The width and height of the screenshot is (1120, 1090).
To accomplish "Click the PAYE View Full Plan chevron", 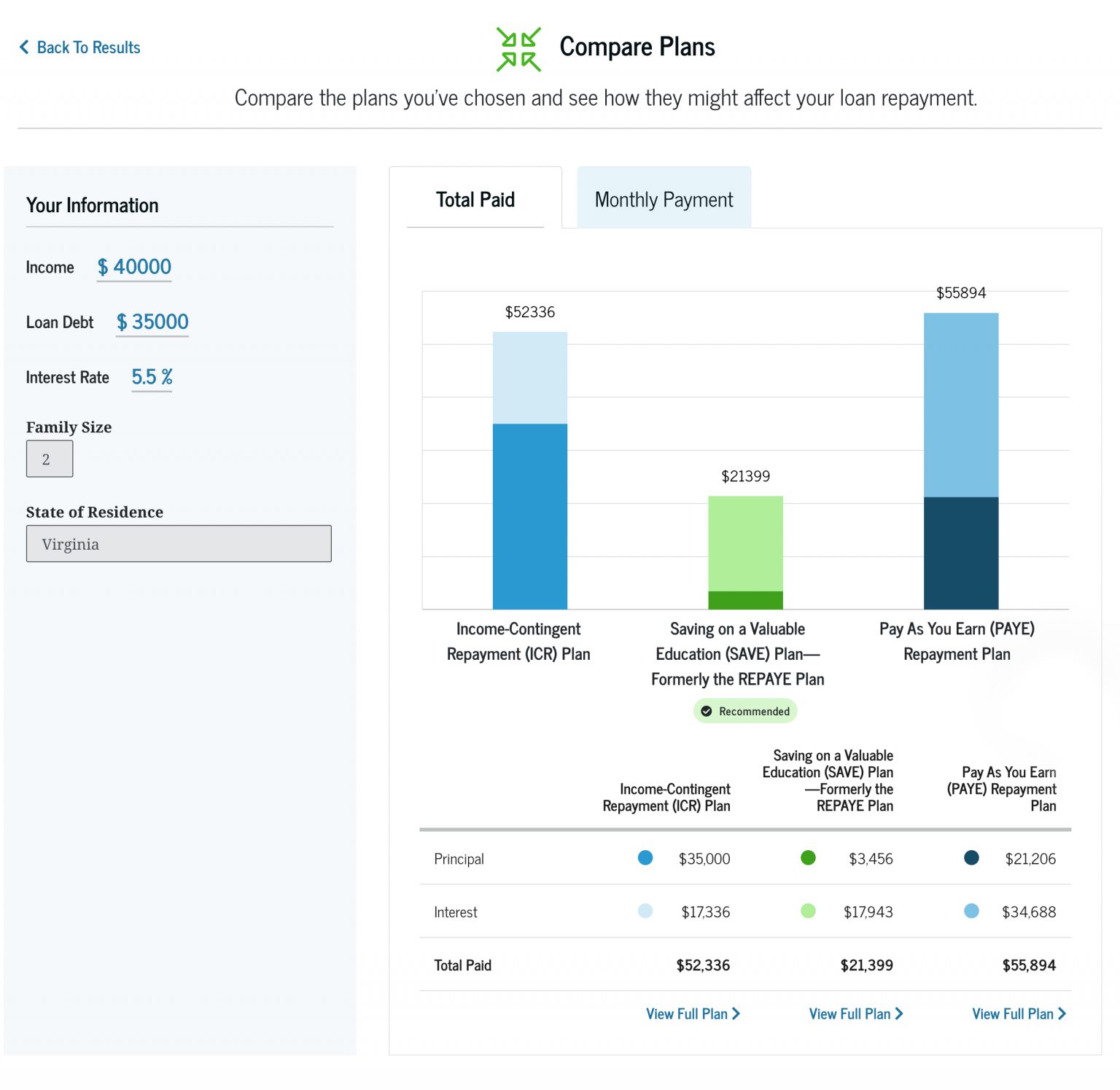I will (1062, 1013).
